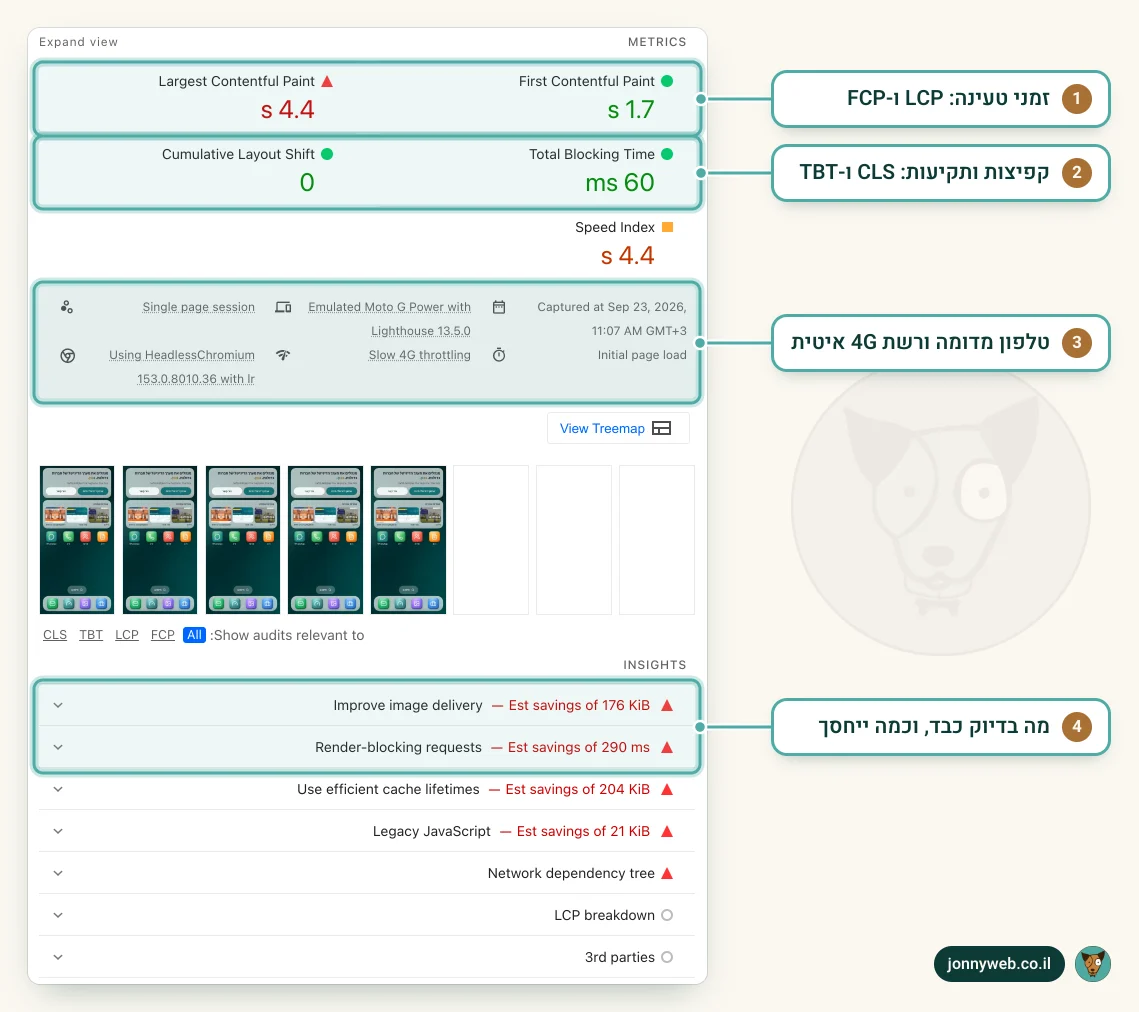The width and height of the screenshot is (1139, 1012).
Task: Click the LCP value 's 4.4' in red
Action: click(x=288, y=110)
